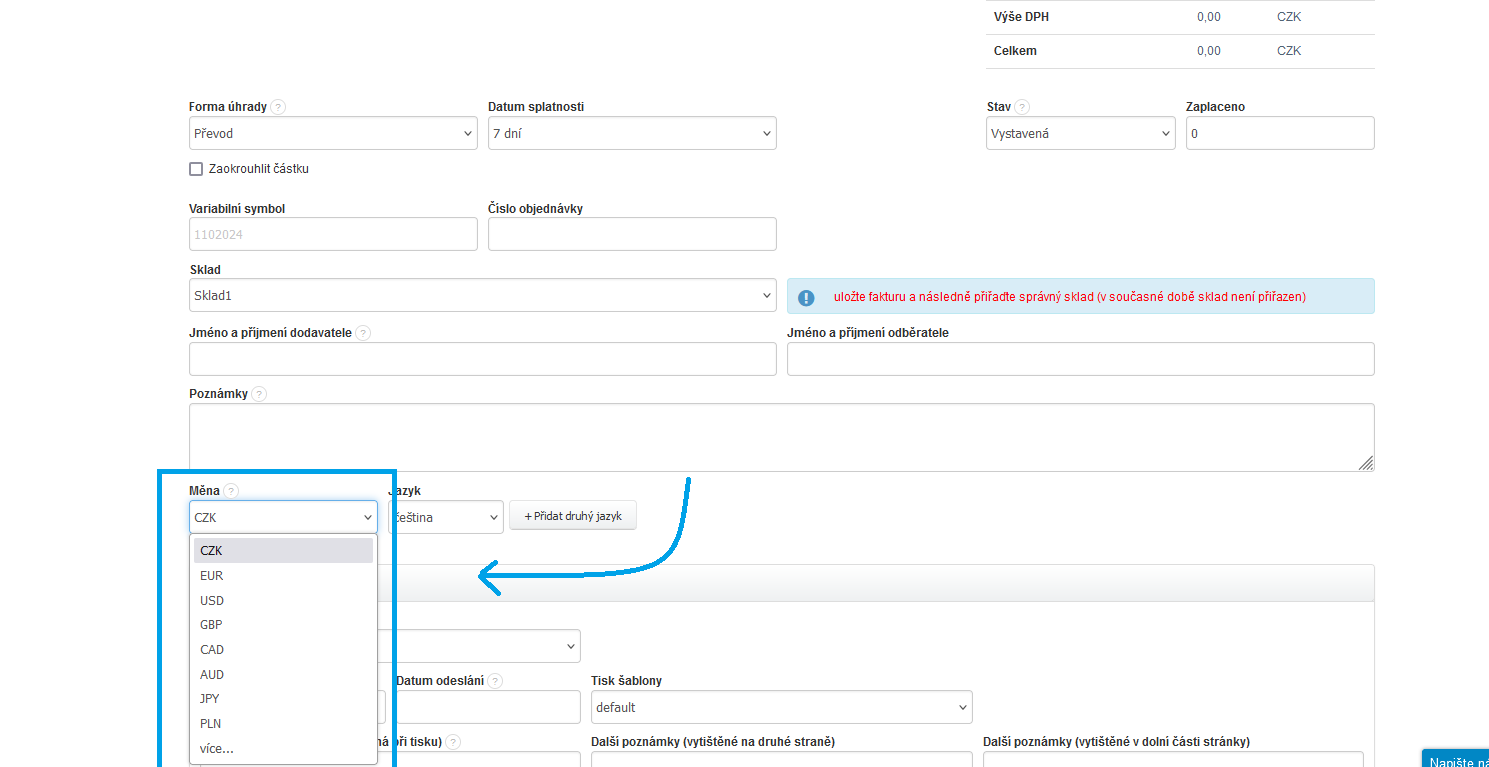Screen dimensions: 1489x767
Task: Expand the Sklad dropdown
Action: coord(482,295)
